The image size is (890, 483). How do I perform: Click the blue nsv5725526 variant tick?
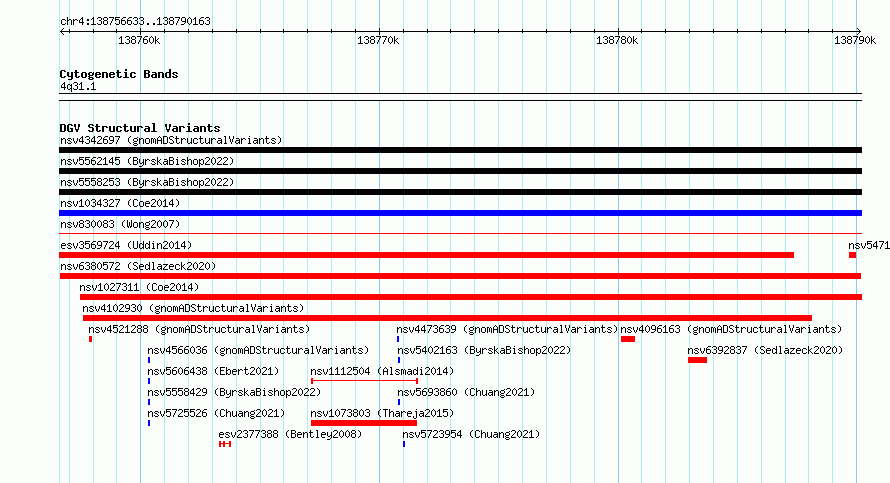click(x=149, y=423)
